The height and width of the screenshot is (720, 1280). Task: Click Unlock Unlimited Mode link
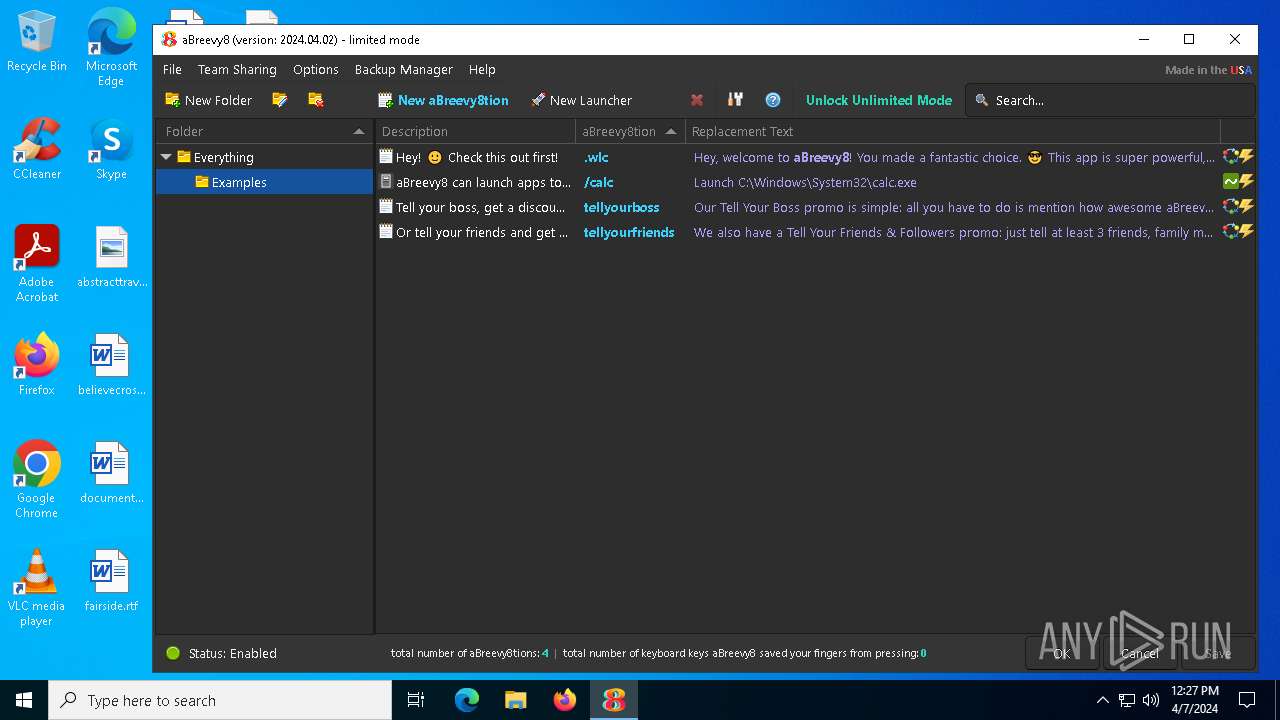coord(879,100)
